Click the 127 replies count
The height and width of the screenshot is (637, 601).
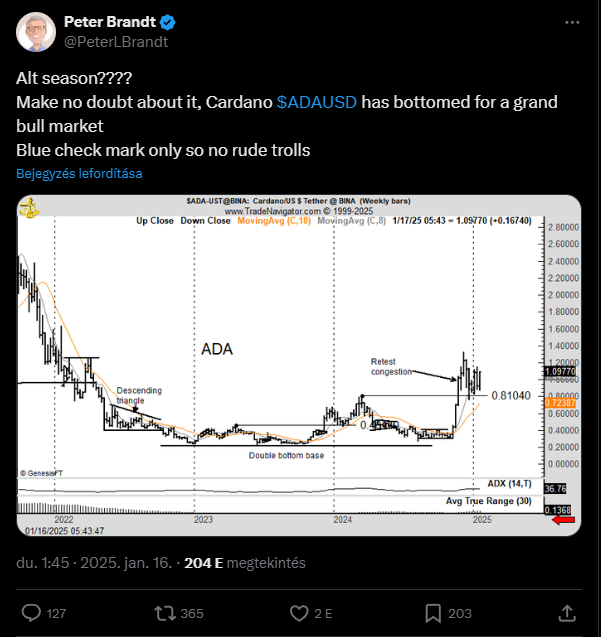pyautogui.click(x=56, y=613)
